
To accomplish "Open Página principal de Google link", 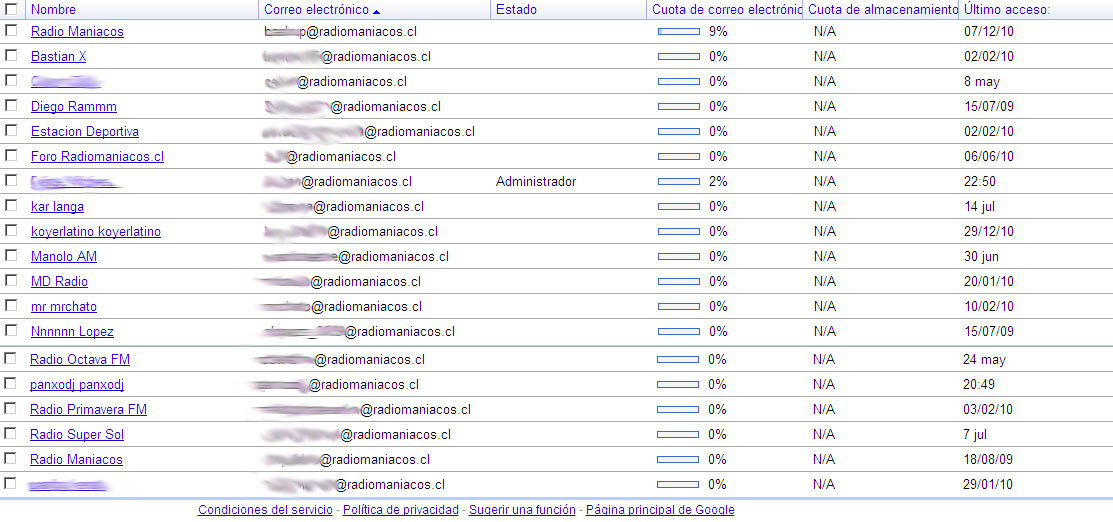I will [x=660, y=509].
